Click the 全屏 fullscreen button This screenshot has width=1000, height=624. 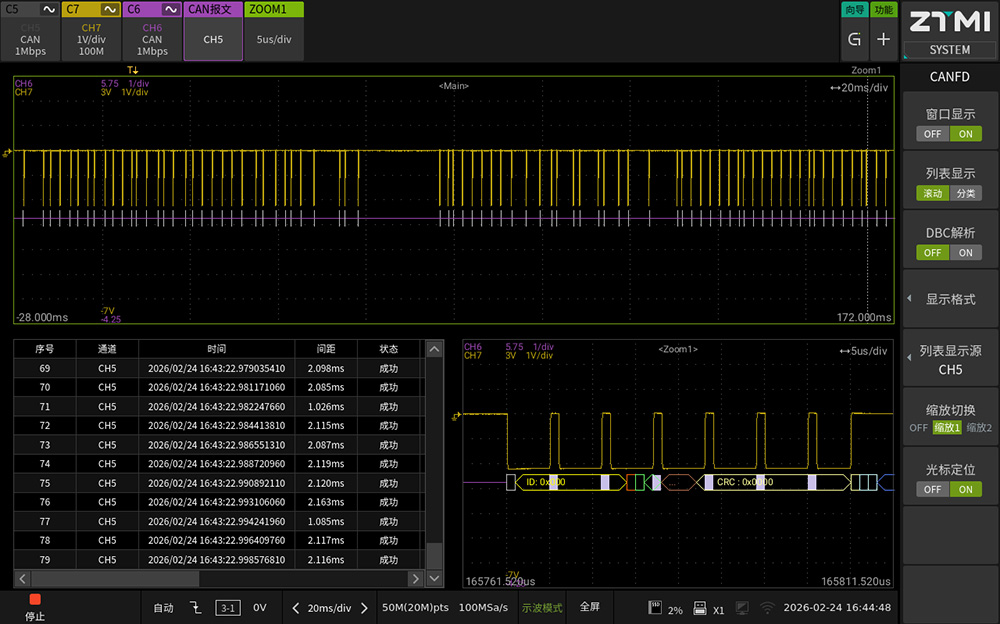pos(590,607)
